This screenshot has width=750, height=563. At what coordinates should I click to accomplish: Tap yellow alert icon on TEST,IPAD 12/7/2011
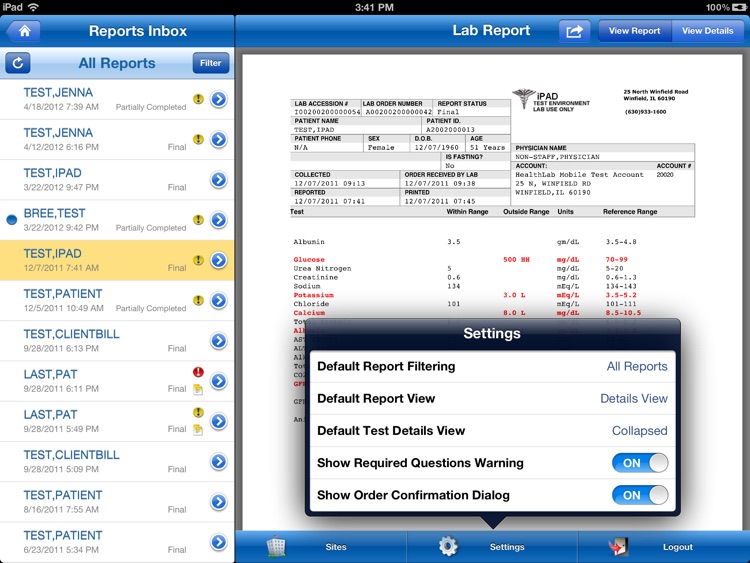[x=198, y=260]
